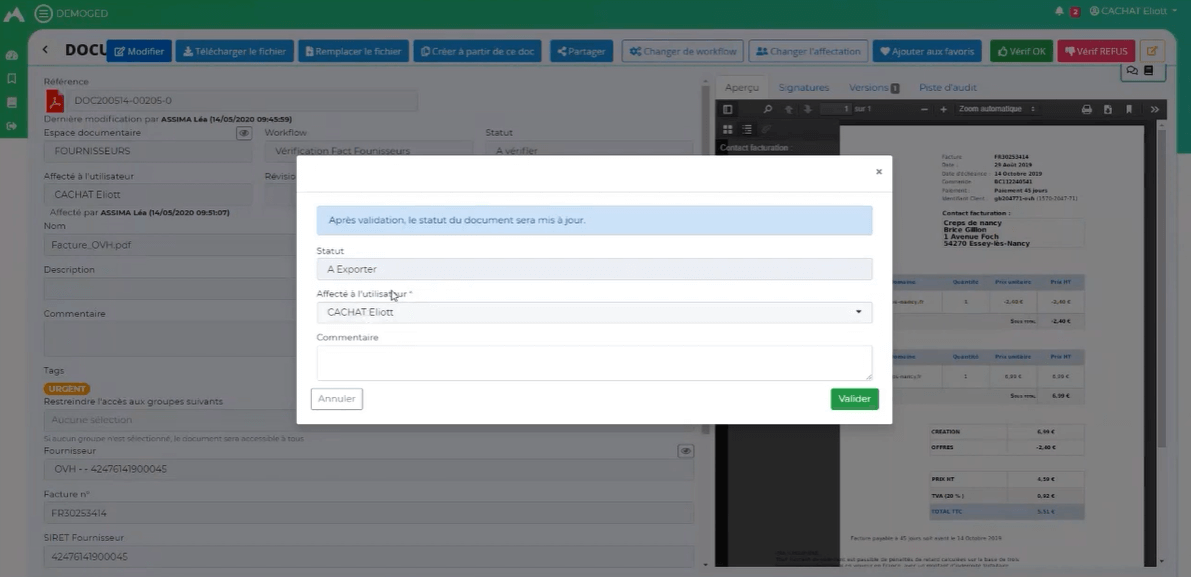The height and width of the screenshot is (577, 1191).
Task: Click the Statut field showing A Exporter
Action: [x=594, y=269]
